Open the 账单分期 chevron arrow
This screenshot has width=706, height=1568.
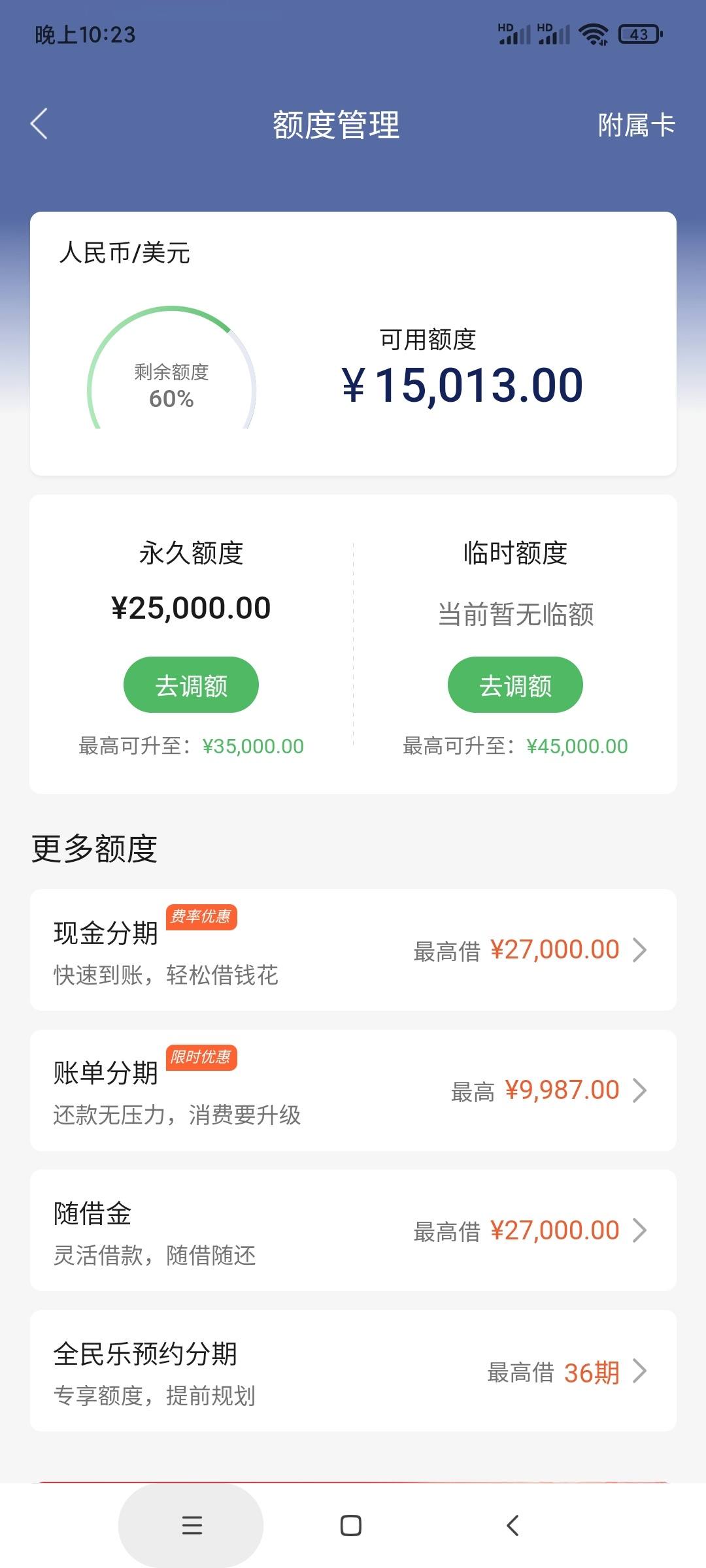(x=640, y=1090)
